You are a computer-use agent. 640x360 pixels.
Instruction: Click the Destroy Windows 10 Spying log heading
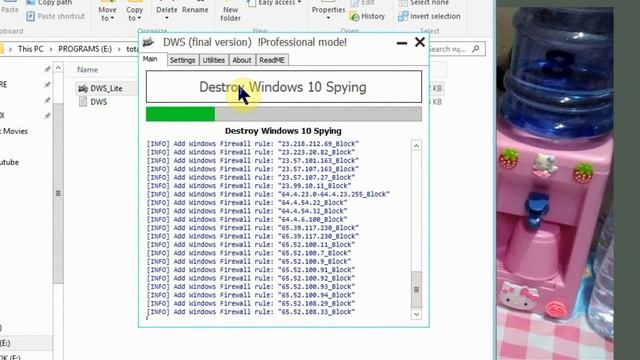[x=283, y=131]
